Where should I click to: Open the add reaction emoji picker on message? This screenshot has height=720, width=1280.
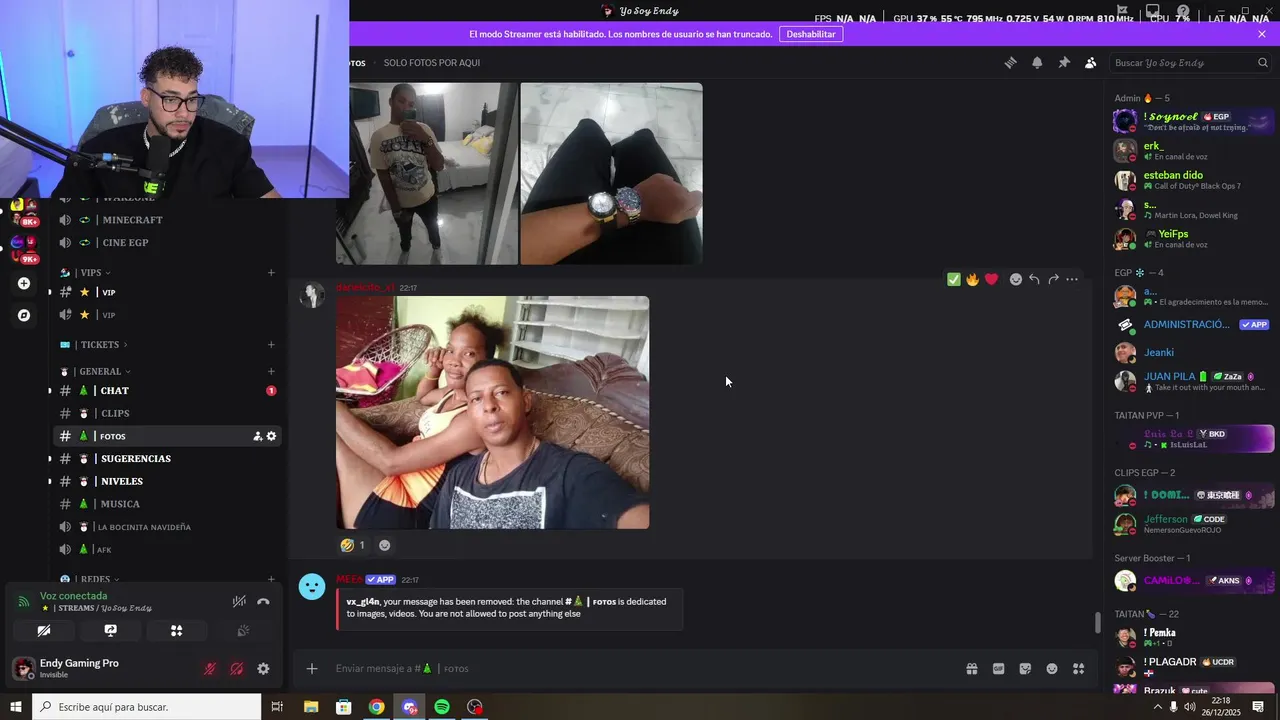click(x=1016, y=279)
